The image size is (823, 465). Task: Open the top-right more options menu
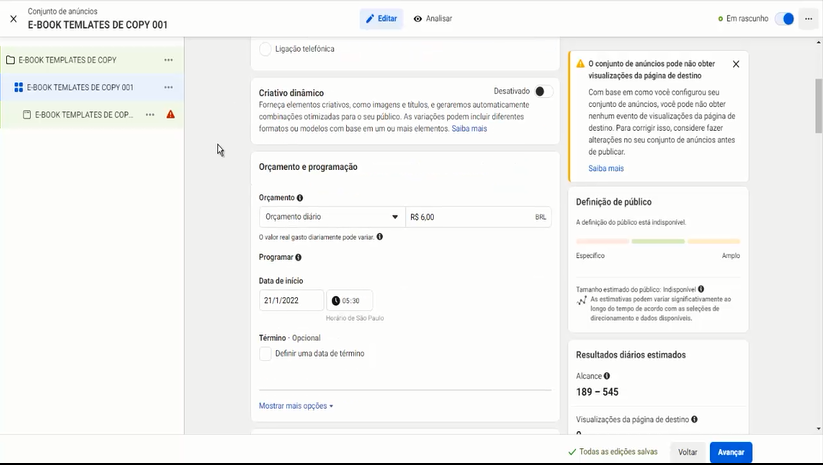coord(808,19)
